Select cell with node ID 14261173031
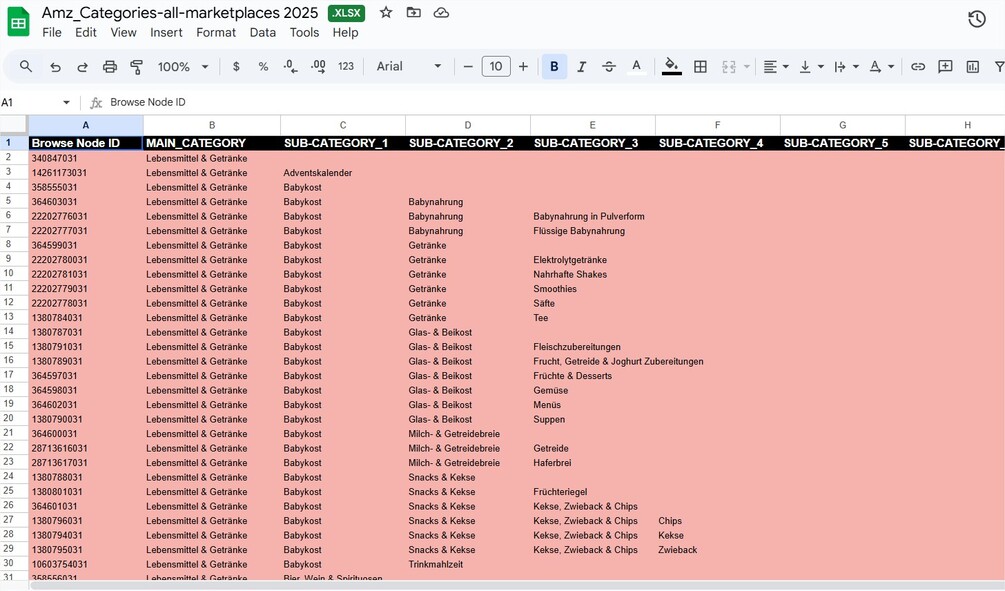The width and height of the screenshot is (1005, 591). 85,172
